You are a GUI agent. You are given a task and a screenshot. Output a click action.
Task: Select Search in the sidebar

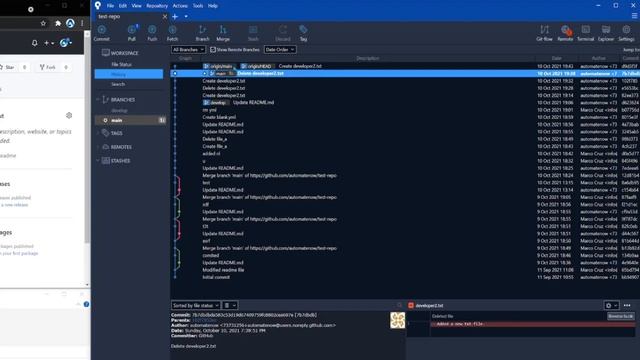pos(118,84)
